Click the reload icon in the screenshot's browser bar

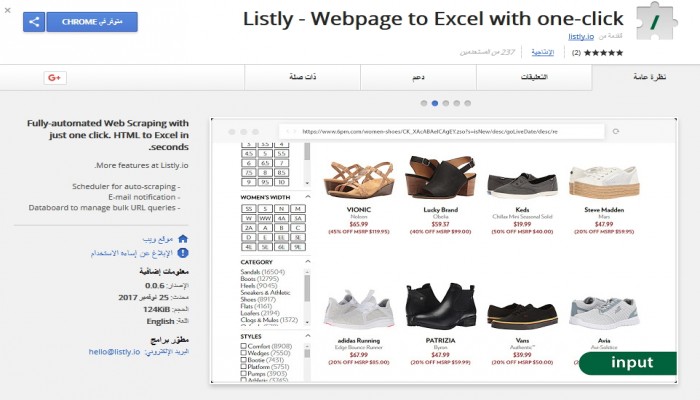point(616,131)
